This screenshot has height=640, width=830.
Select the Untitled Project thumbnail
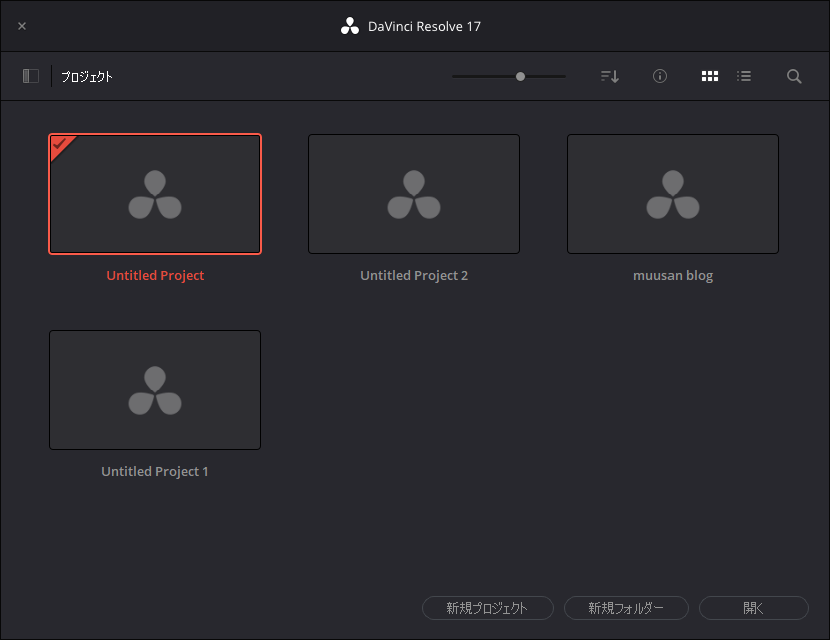point(155,194)
